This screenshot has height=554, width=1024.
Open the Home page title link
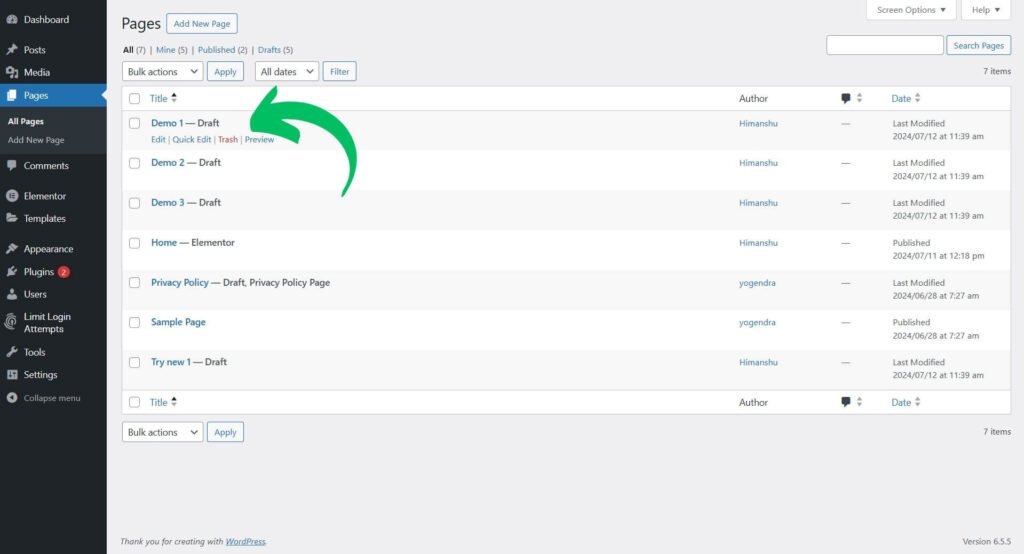tap(164, 242)
